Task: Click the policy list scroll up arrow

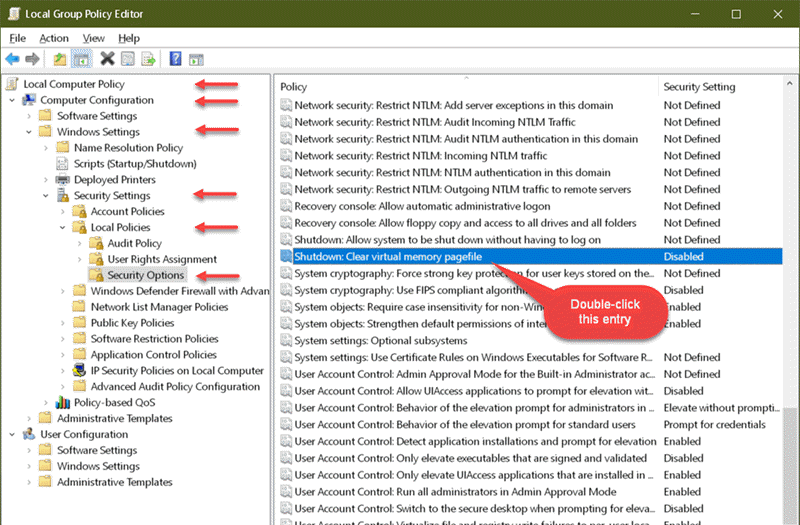Action: tap(790, 83)
